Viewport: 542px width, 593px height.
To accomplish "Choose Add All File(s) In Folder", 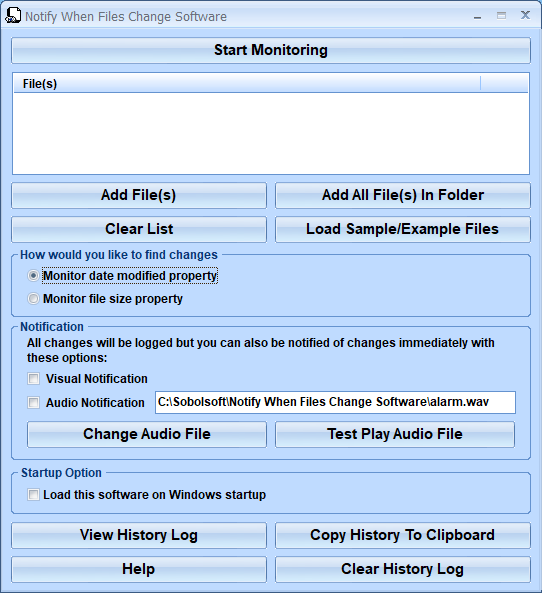I will pos(403,196).
